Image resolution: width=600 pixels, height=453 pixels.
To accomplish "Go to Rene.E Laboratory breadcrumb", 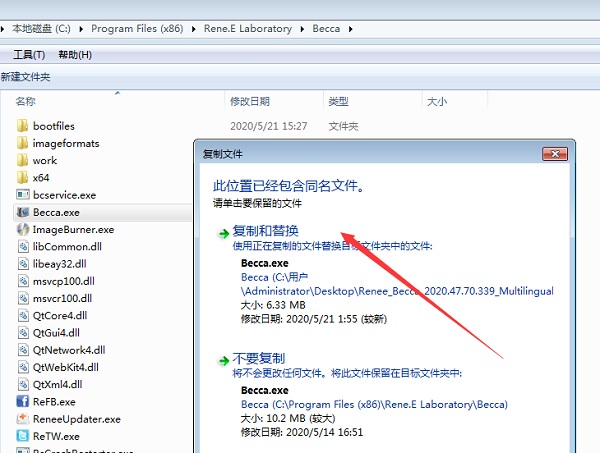I will click(x=248, y=29).
